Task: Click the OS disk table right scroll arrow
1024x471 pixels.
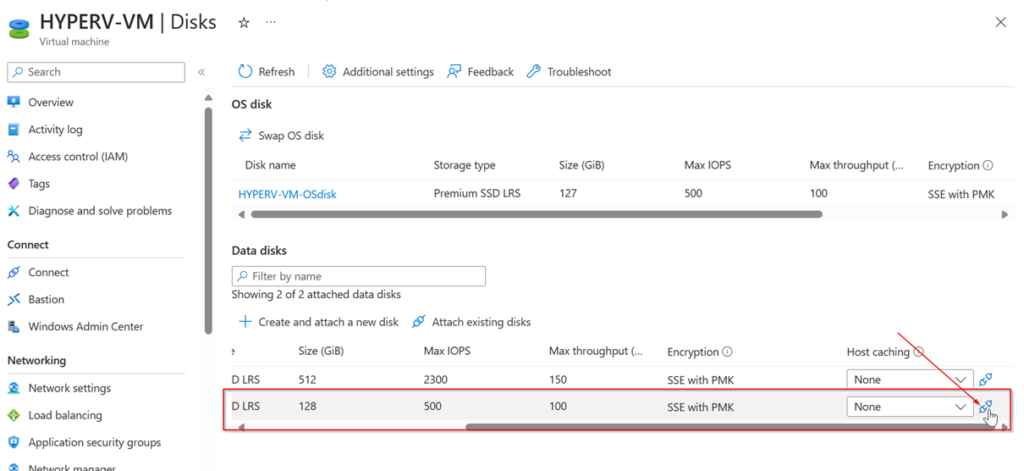Action: 1005,214
